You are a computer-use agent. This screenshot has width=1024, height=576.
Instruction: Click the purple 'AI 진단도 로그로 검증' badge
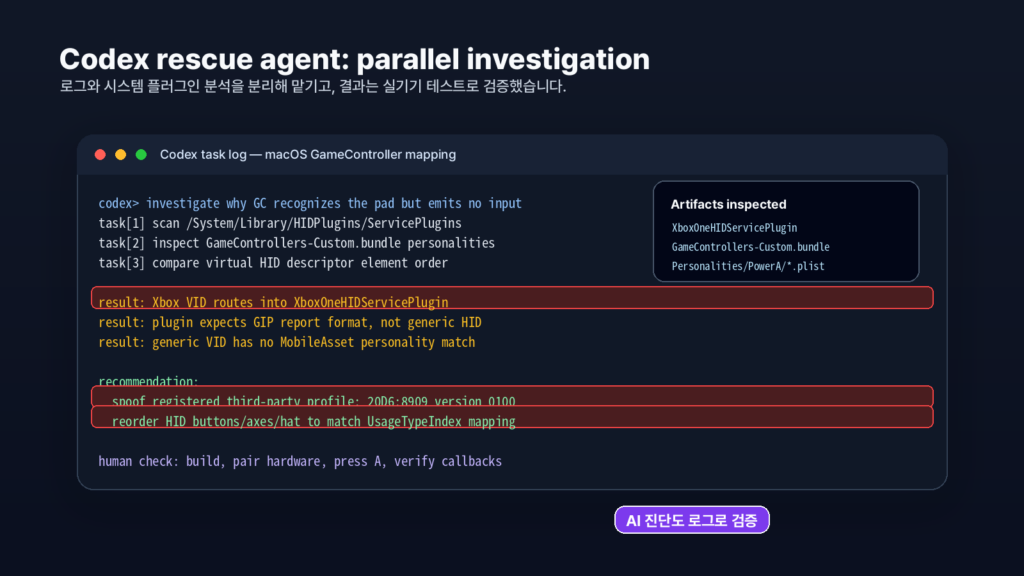692,520
